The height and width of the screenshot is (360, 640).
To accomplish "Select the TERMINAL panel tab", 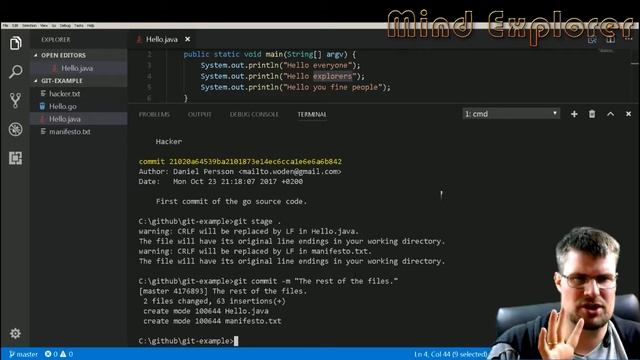I will (x=312, y=114).
